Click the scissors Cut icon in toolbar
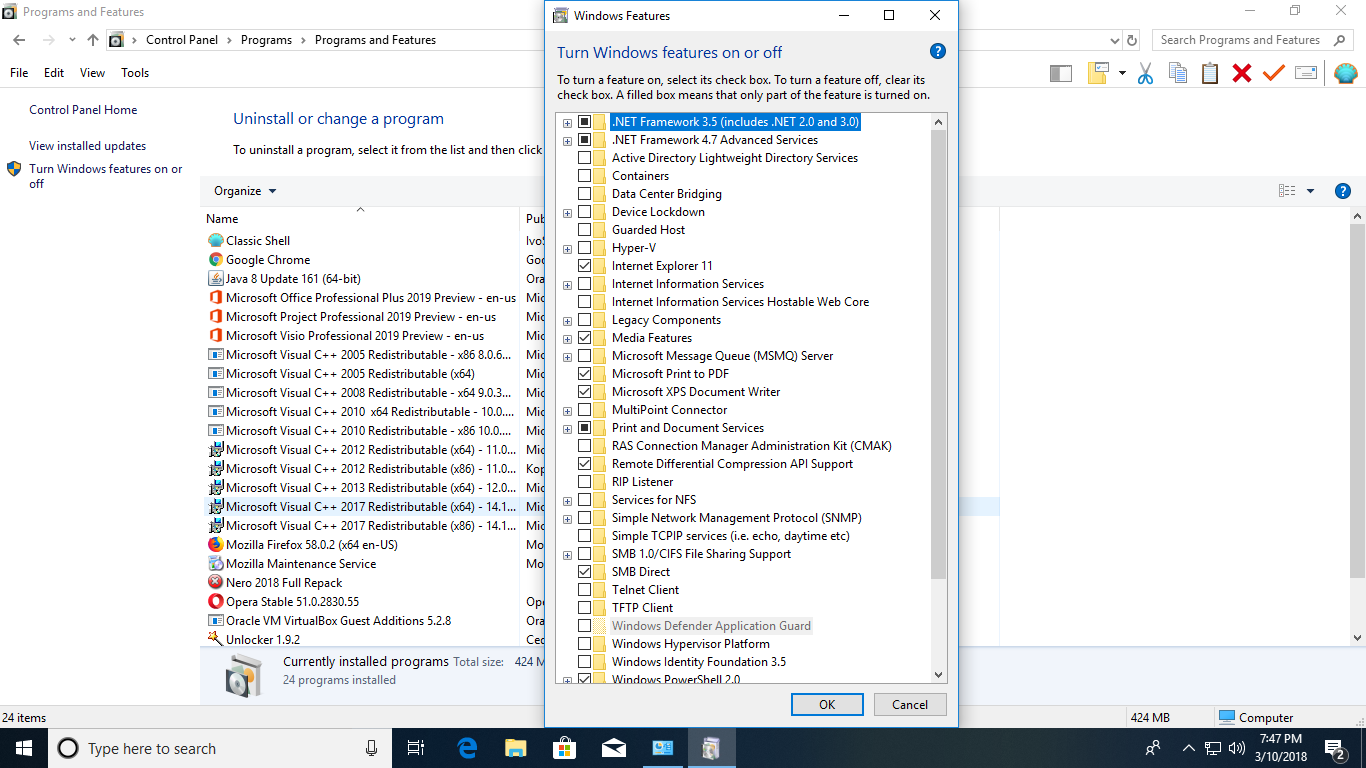Image resolution: width=1366 pixels, height=768 pixels. [1146, 73]
